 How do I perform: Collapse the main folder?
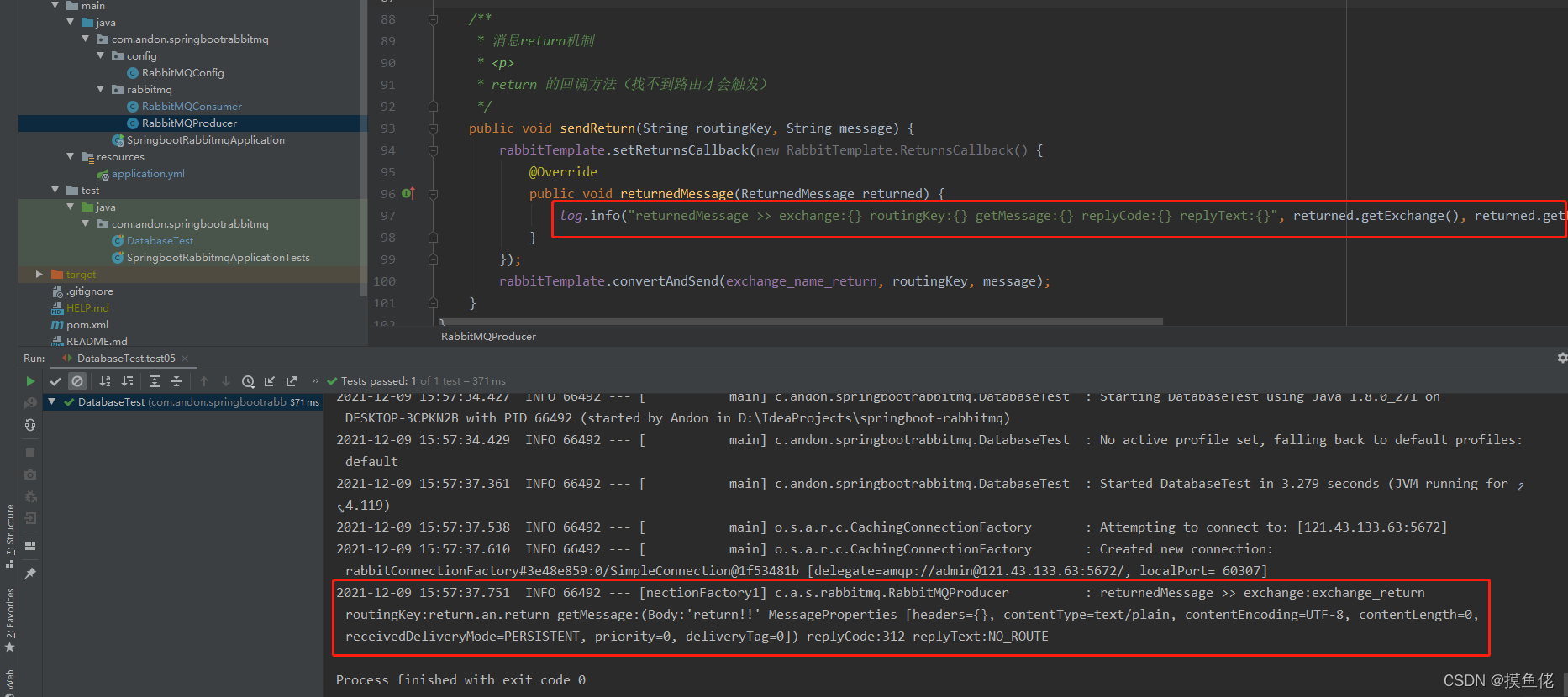tap(55, 5)
